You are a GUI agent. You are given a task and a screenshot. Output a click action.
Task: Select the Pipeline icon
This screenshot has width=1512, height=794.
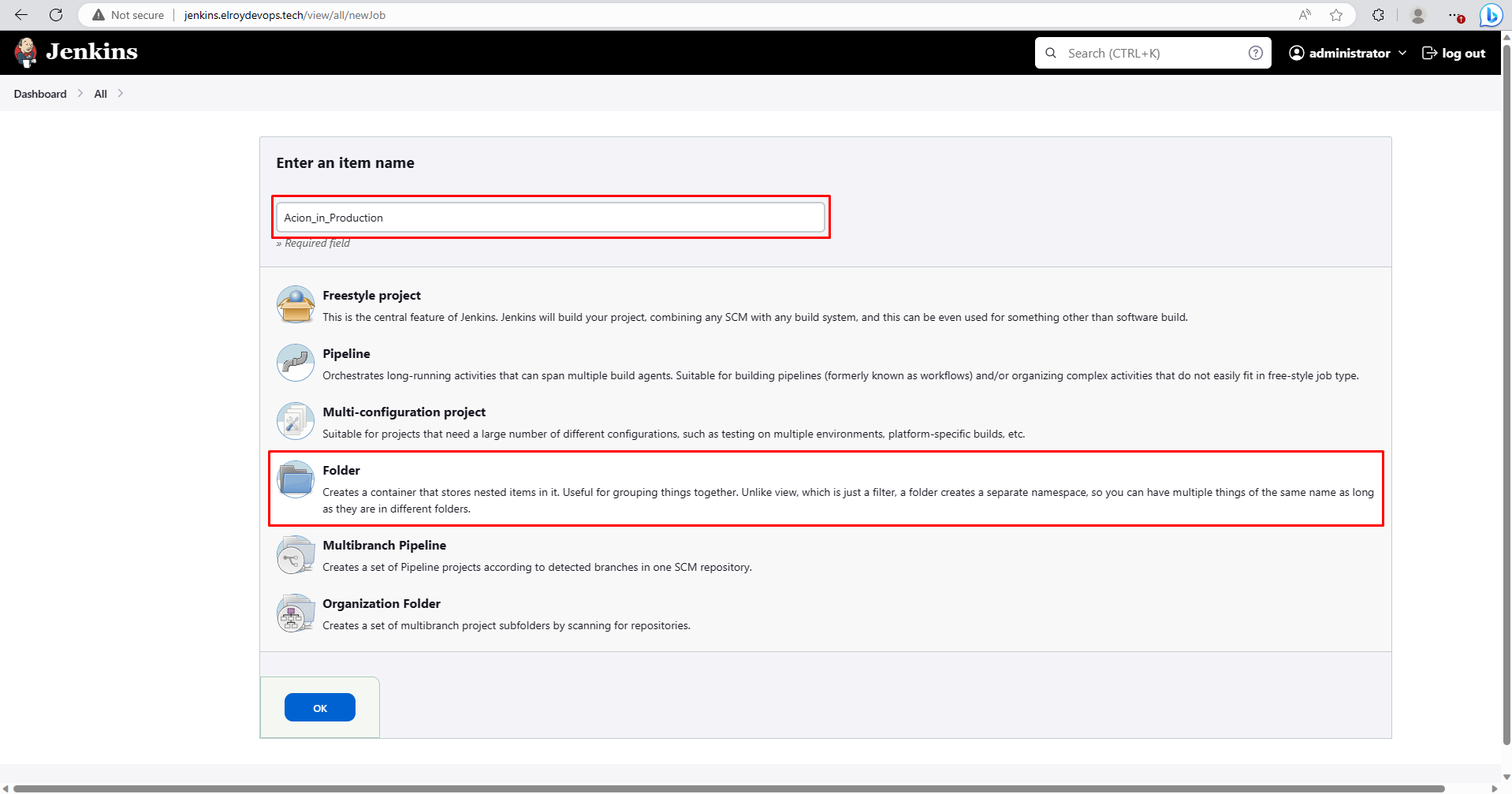(x=296, y=363)
